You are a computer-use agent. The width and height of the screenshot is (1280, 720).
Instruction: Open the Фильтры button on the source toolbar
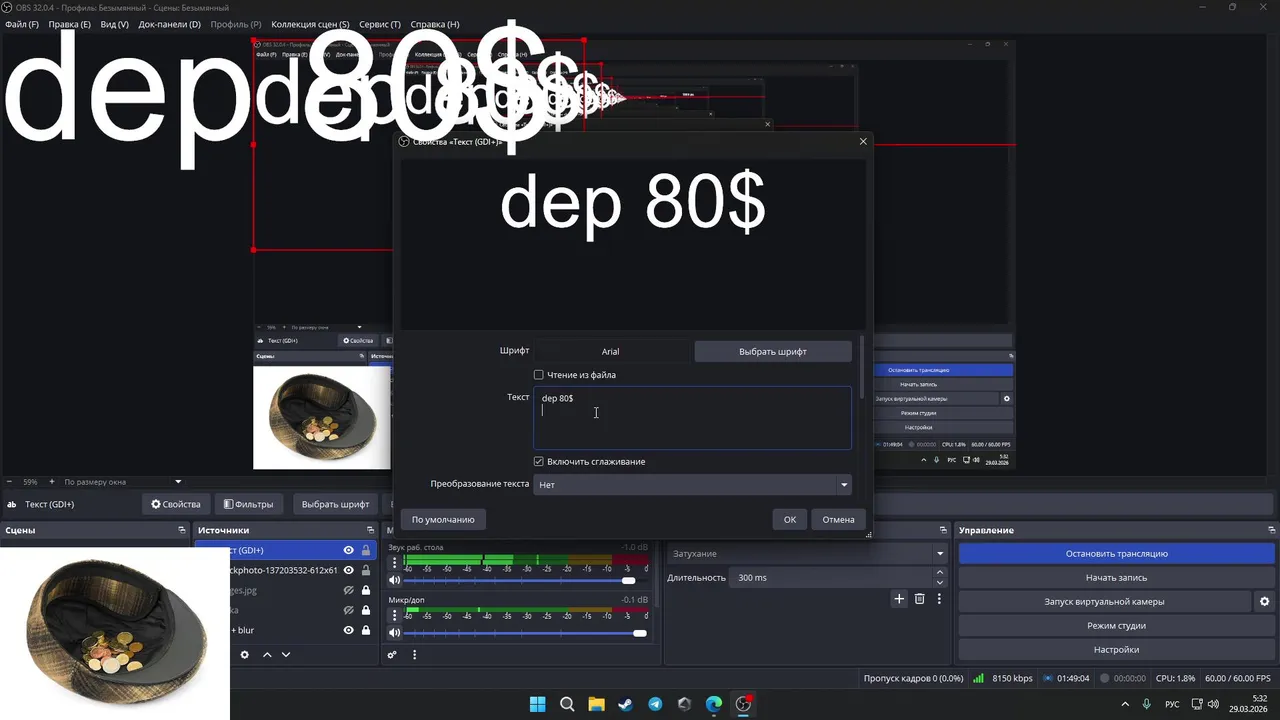pos(248,504)
